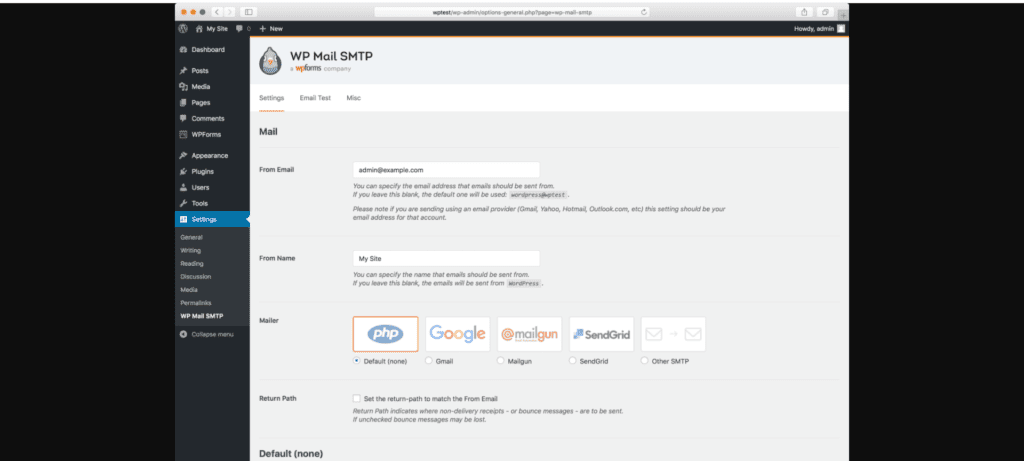Screen dimensions: 1024x461
Task: Open WP Mail SMTP submenu item
Action: point(202,316)
